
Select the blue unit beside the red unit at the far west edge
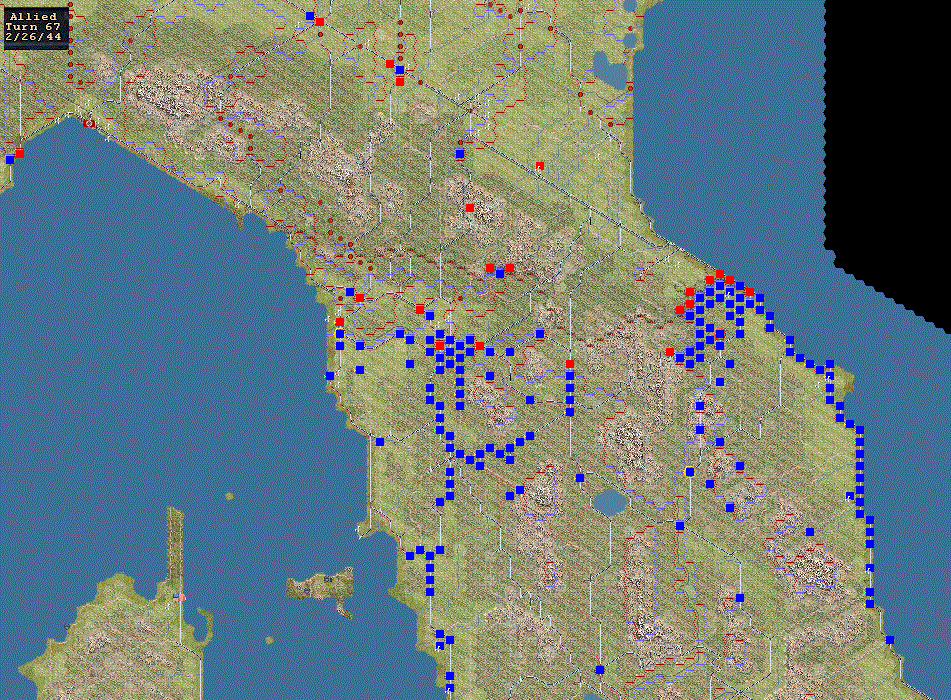(x=10, y=160)
